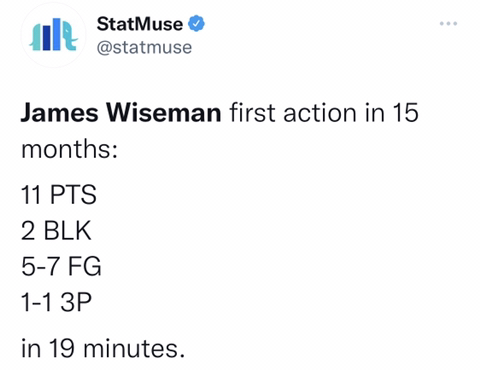Click the elephant figure in the logo
The height and width of the screenshot is (370, 480).
coord(66,35)
